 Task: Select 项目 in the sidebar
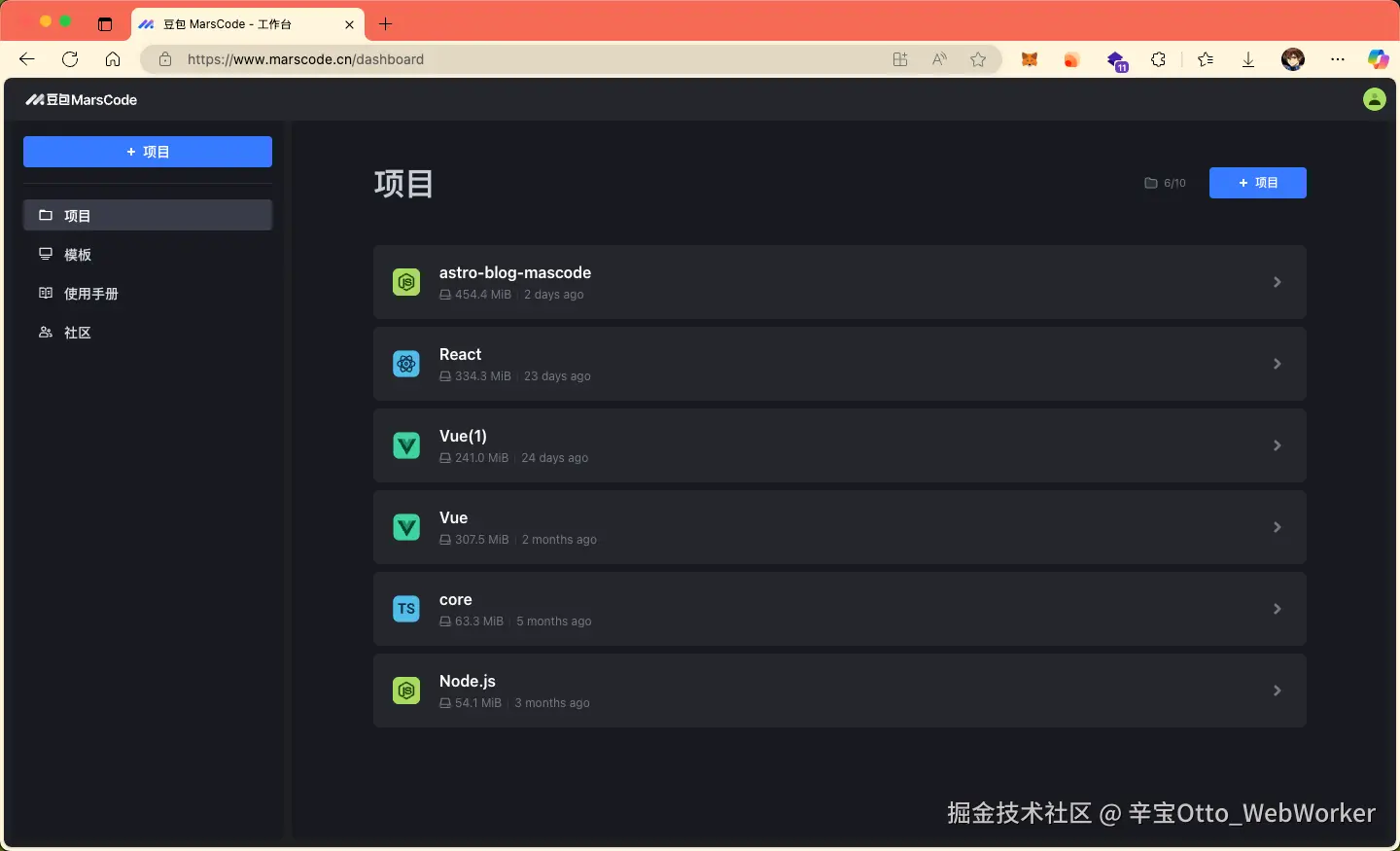(148, 216)
